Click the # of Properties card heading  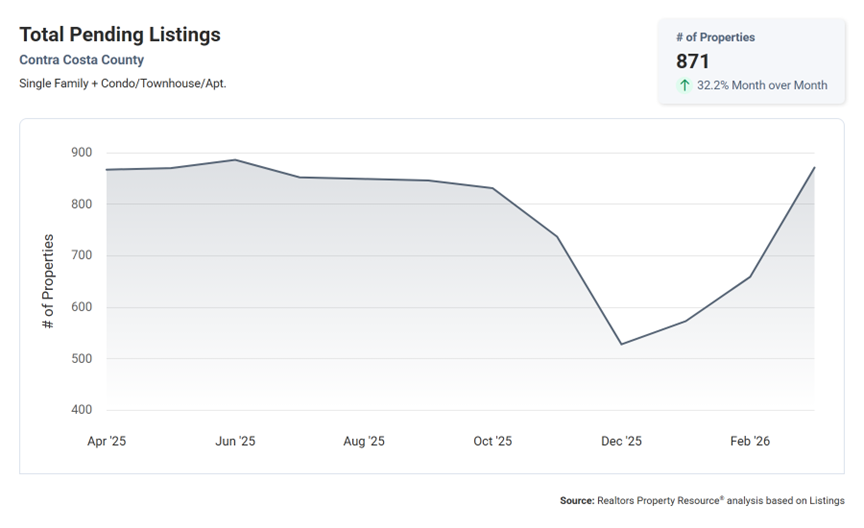point(715,37)
